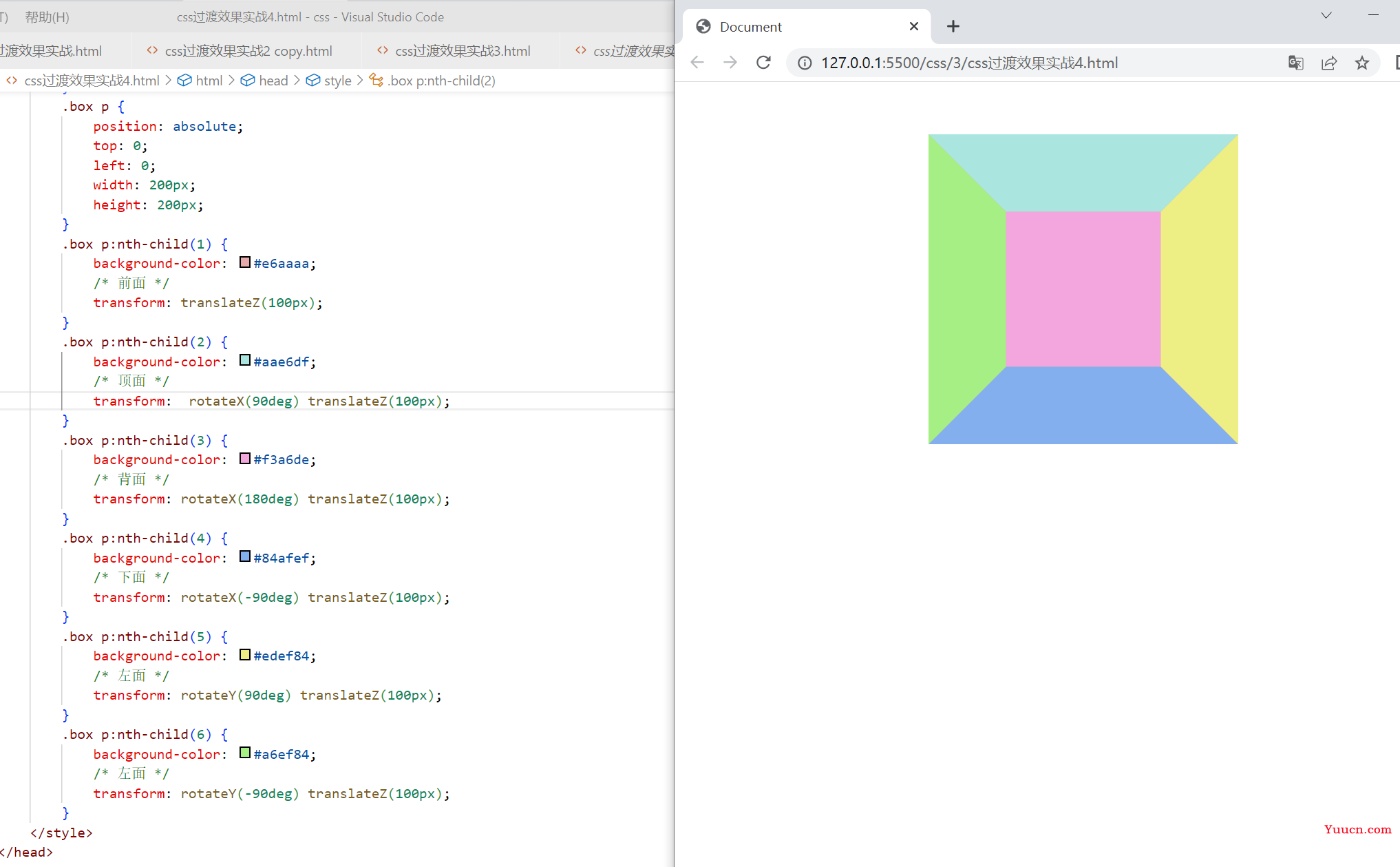Click the '/* 顶面 */' comment
This screenshot has height=867, width=1400.
131,381
